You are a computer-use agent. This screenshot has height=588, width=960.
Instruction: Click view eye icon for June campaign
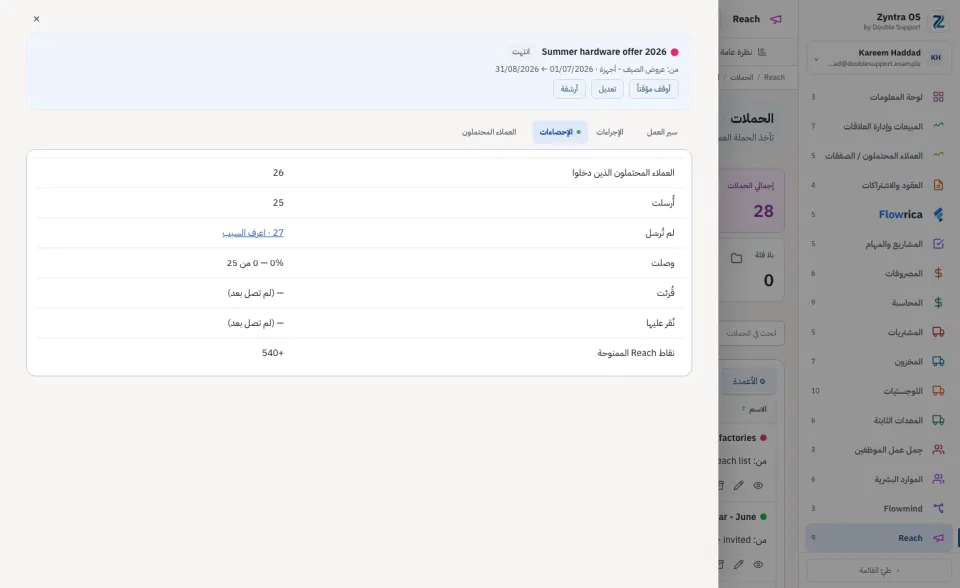point(758,565)
